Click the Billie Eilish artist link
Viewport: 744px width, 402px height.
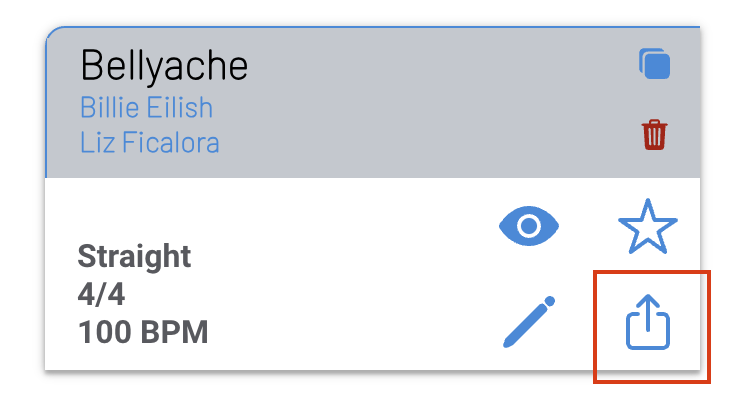(146, 107)
